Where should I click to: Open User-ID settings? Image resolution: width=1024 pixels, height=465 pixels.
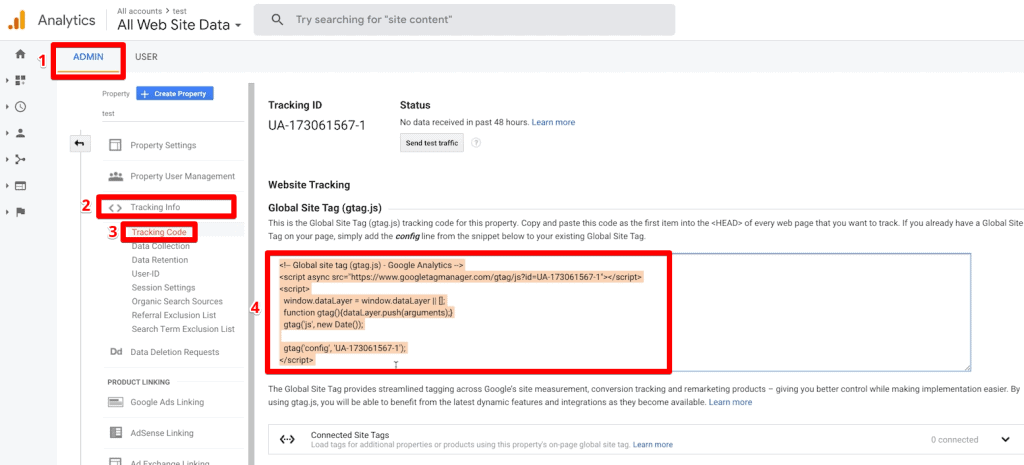(x=146, y=274)
